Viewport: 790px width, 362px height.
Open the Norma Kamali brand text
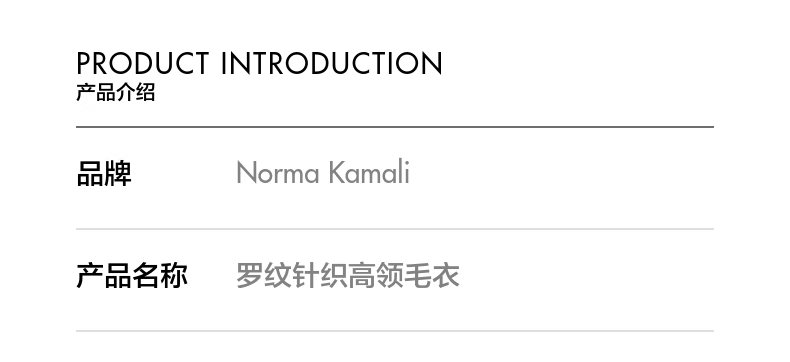323,173
